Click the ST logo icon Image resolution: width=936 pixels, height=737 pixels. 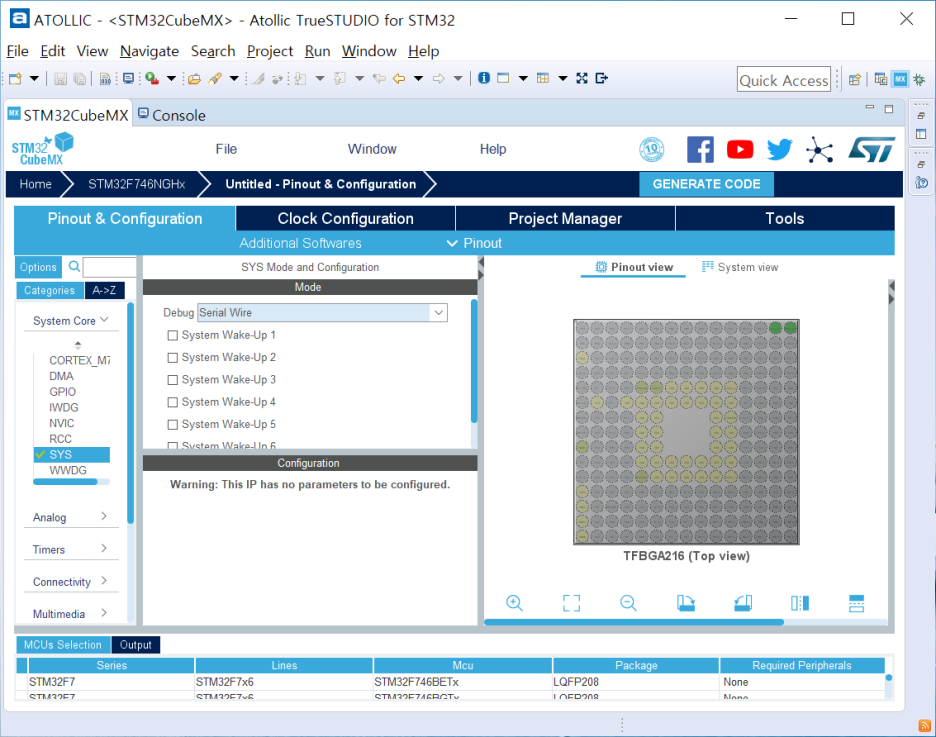click(x=872, y=149)
